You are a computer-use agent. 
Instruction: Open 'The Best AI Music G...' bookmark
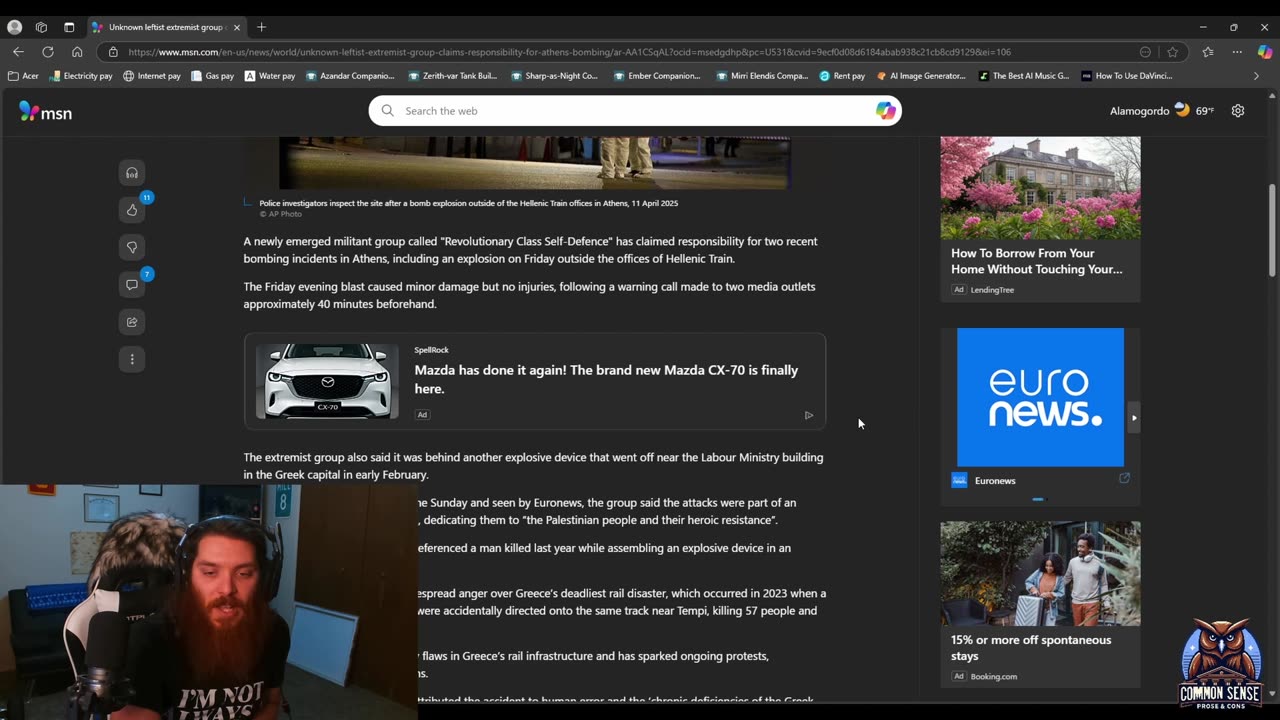click(1024, 76)
